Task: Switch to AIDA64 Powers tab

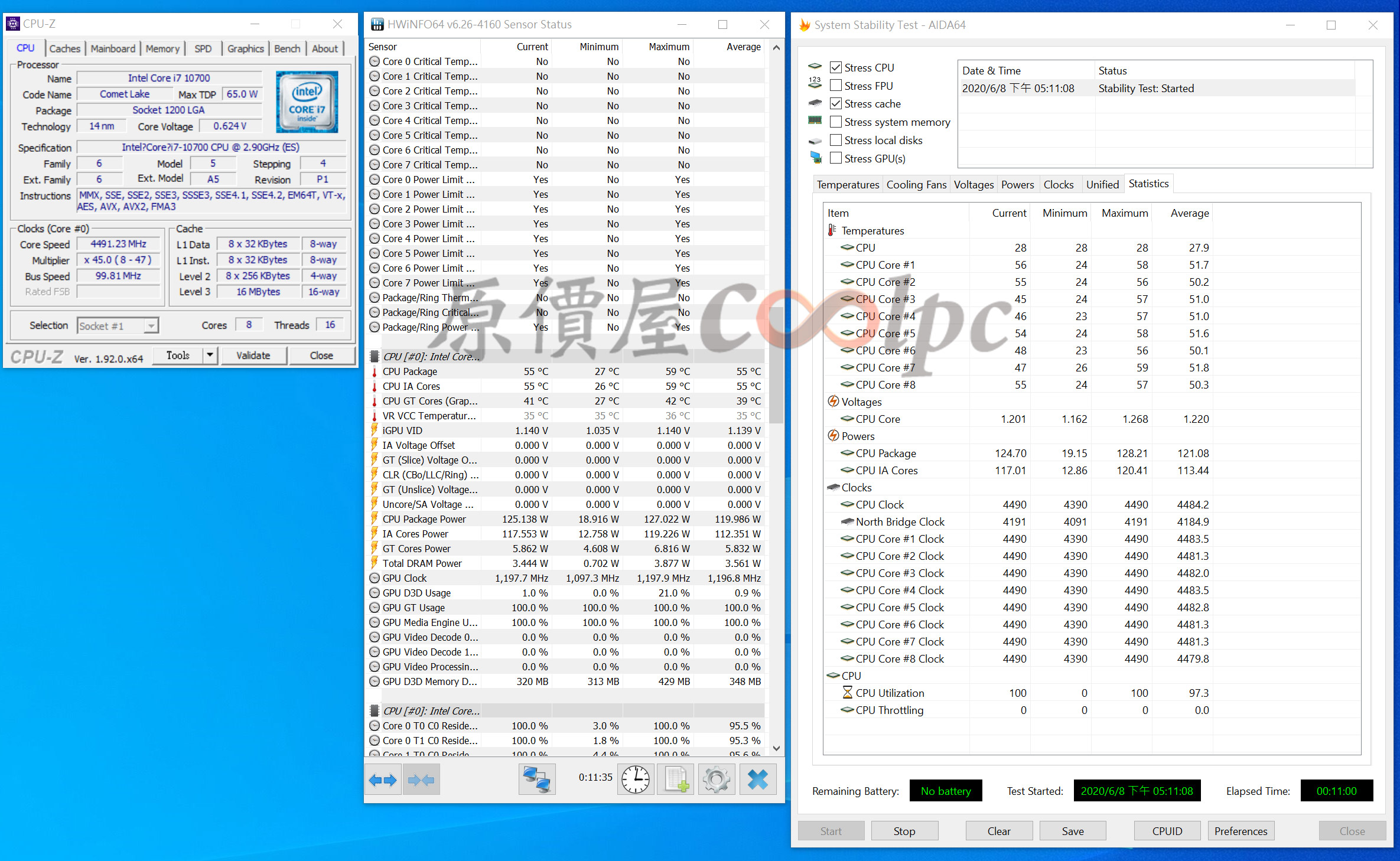Action: [1017, 184]
